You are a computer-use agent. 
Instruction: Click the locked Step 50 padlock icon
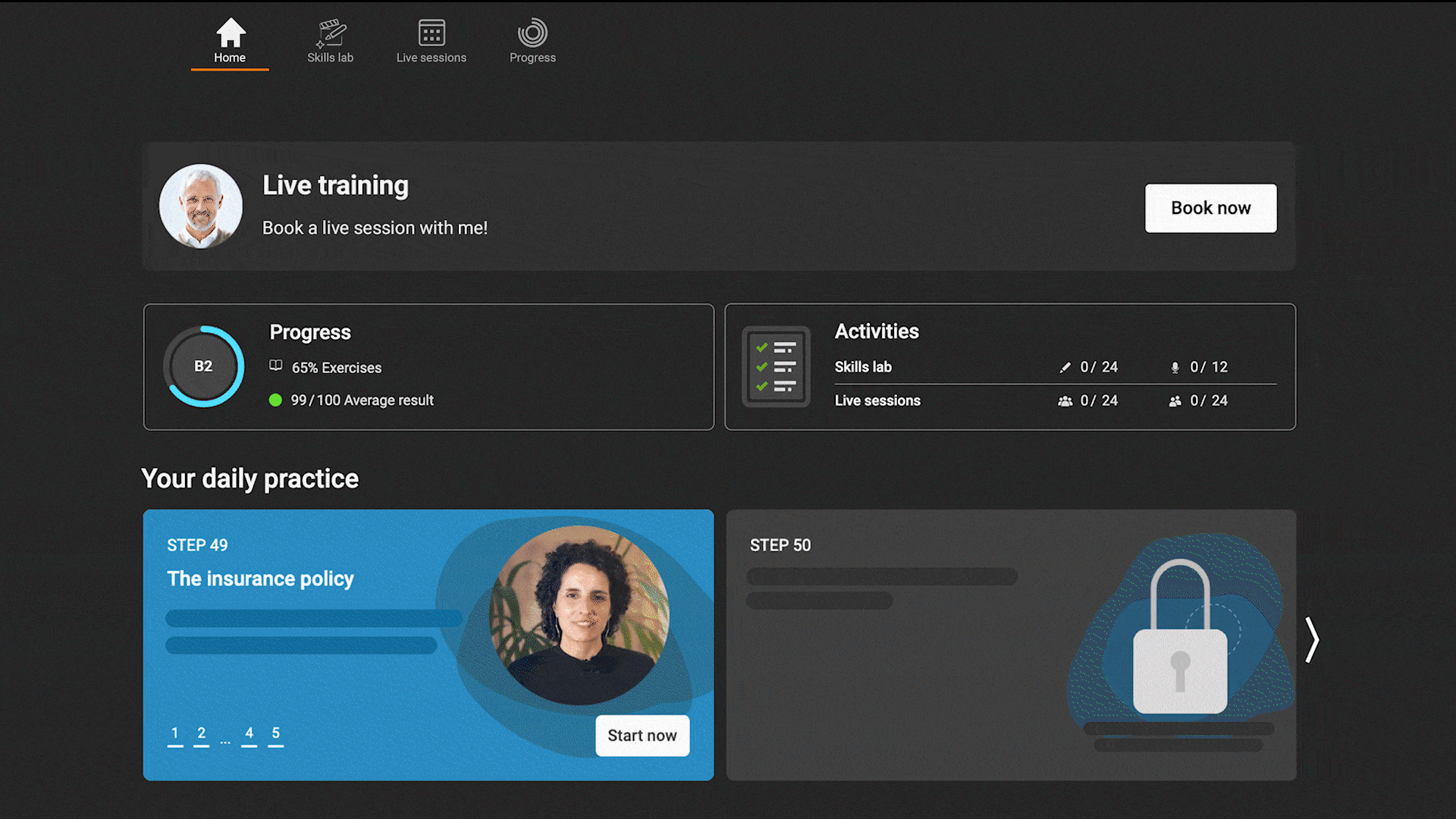click(x=1180, y=639)
